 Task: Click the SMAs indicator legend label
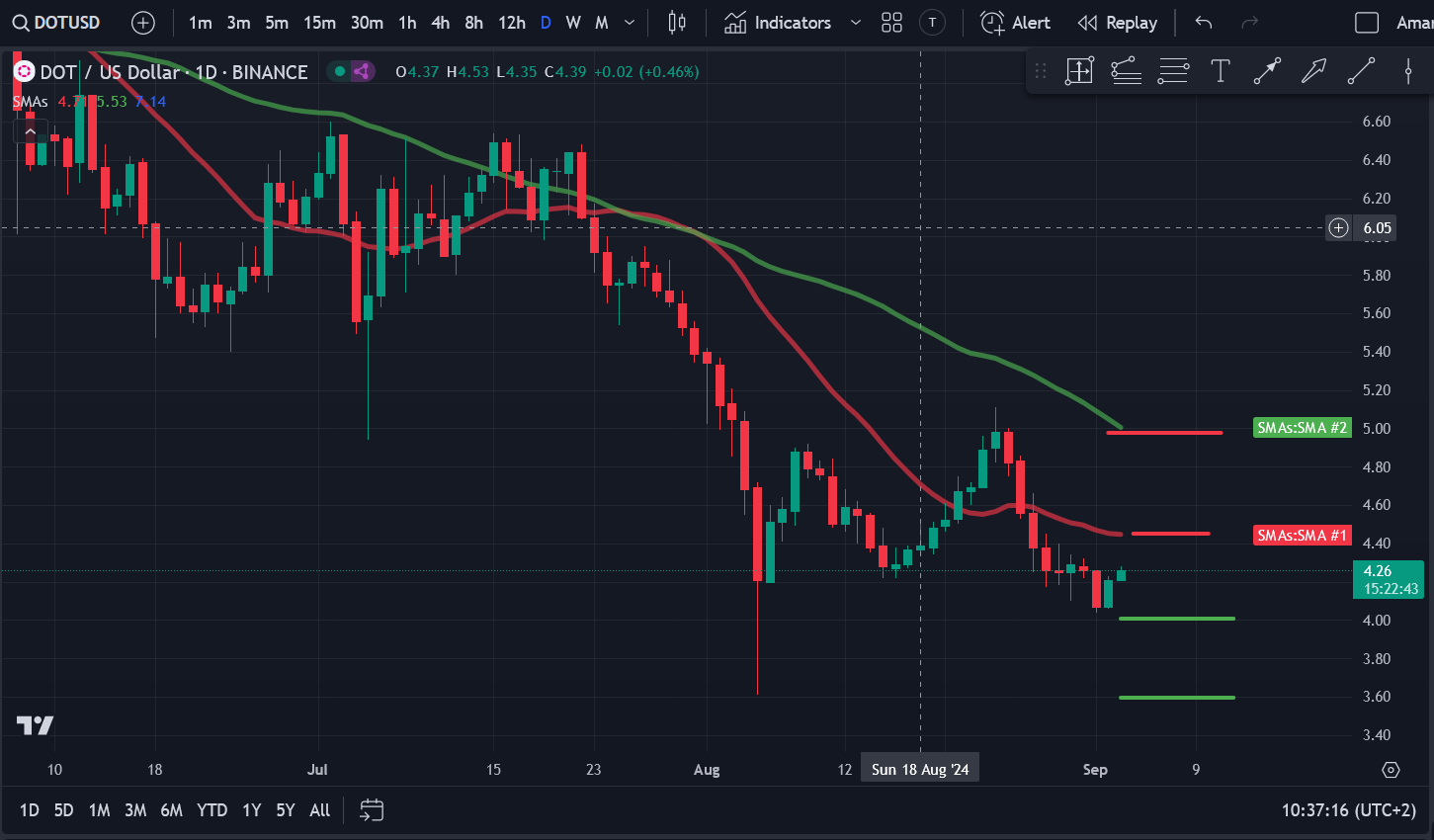pos(31,102)
